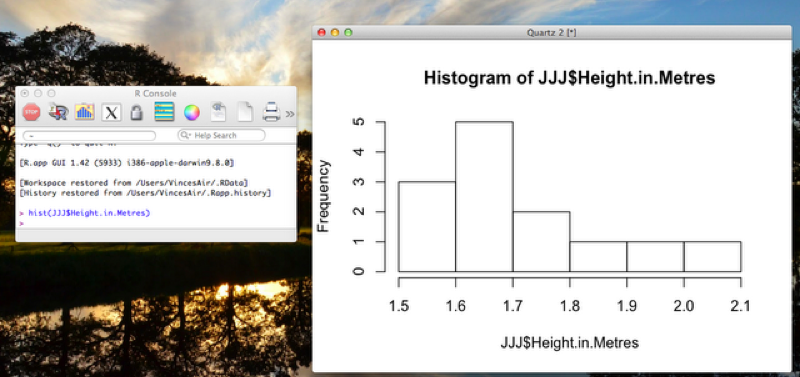Viewport: 800px width, 377px height.
Task: Open a new Quartz device window icon
Action: pos(85,112)
